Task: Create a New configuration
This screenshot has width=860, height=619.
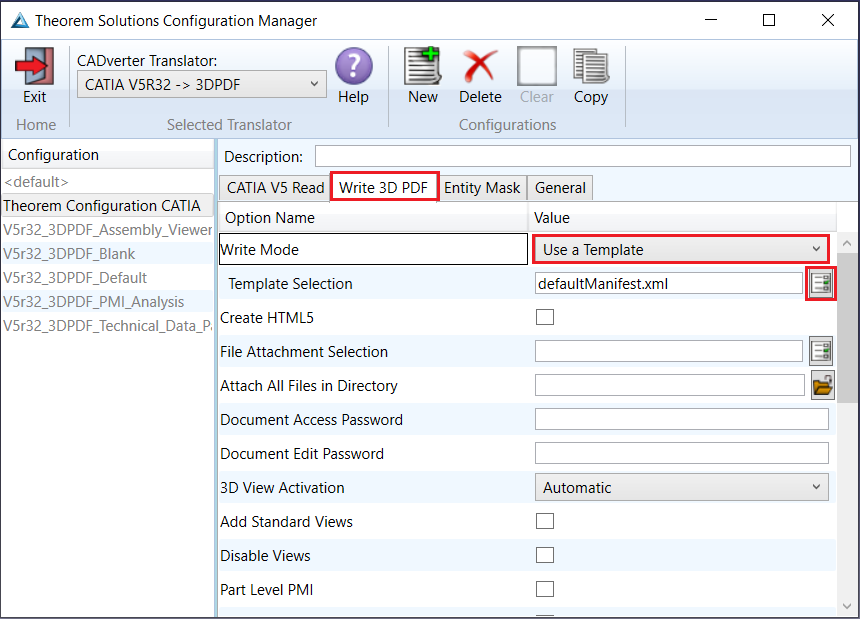Action: 422,66
